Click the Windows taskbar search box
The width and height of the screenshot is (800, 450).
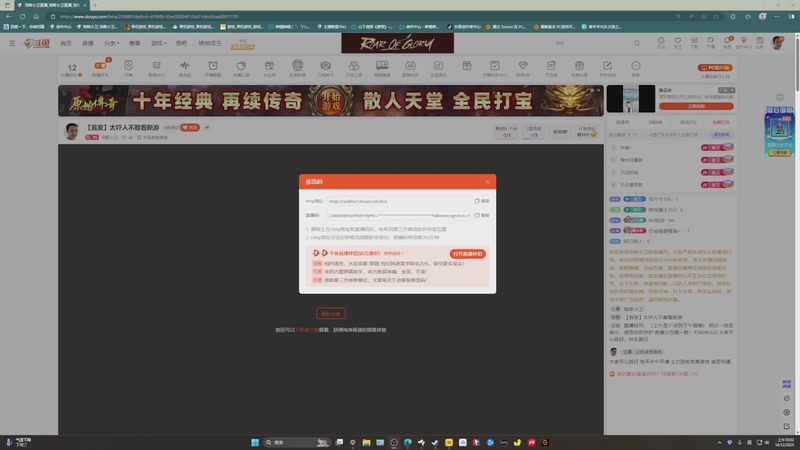coord(297,442)
